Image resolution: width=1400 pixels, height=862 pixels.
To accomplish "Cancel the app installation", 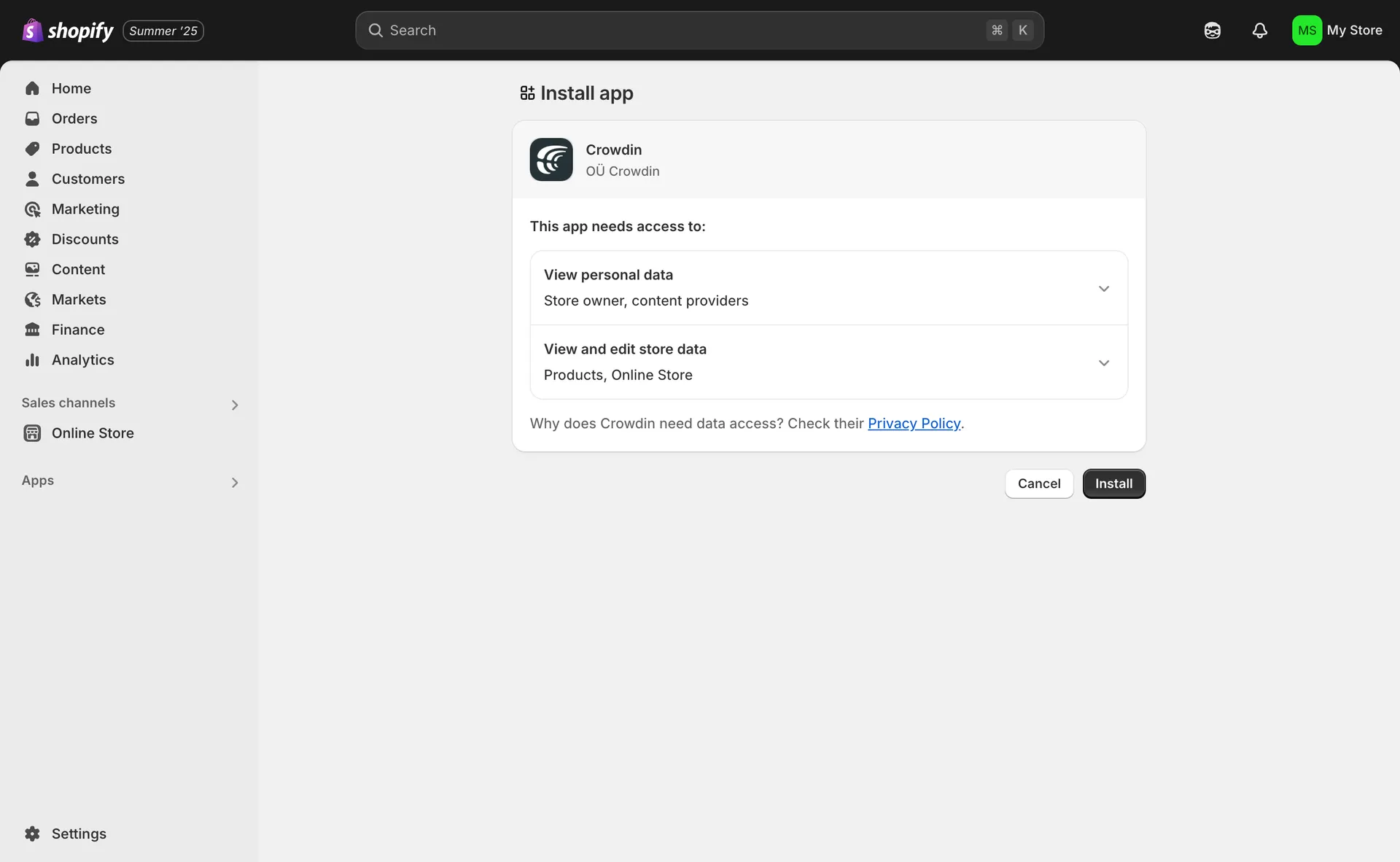I will (x=1039, y=484).
